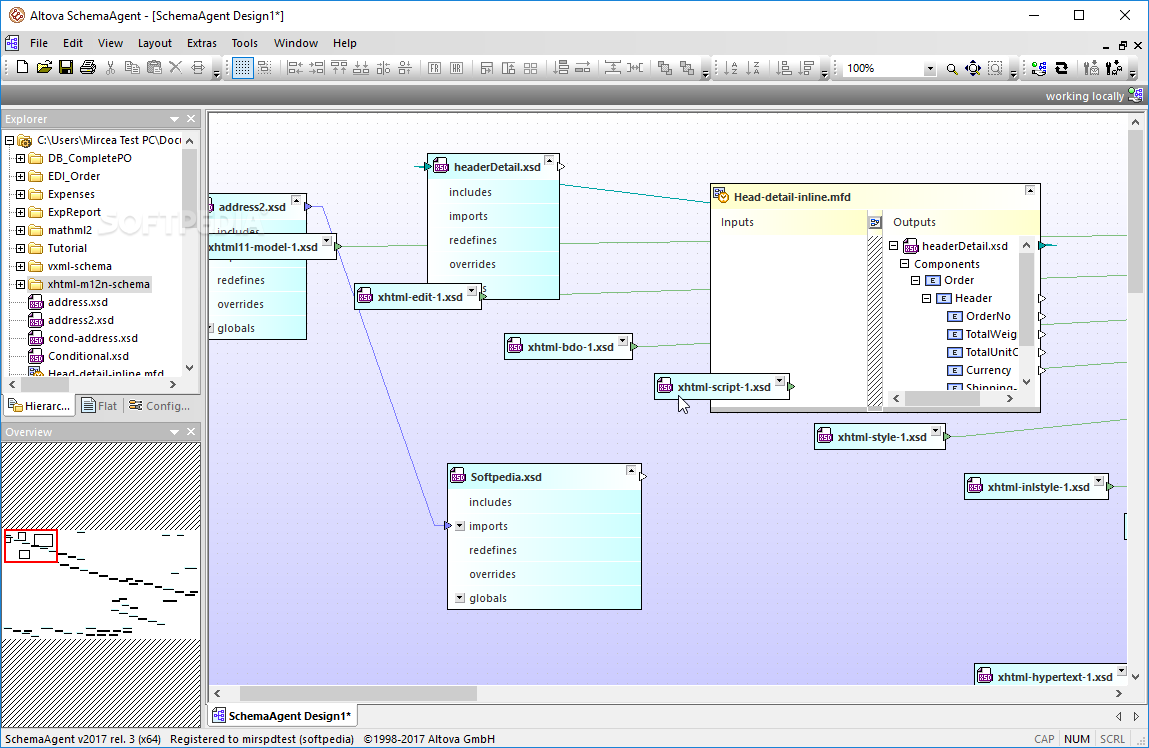The height and width of the screenshot is (748, 1149).
Task: Expand the EDI_Order folder
Action: point(21,177)
